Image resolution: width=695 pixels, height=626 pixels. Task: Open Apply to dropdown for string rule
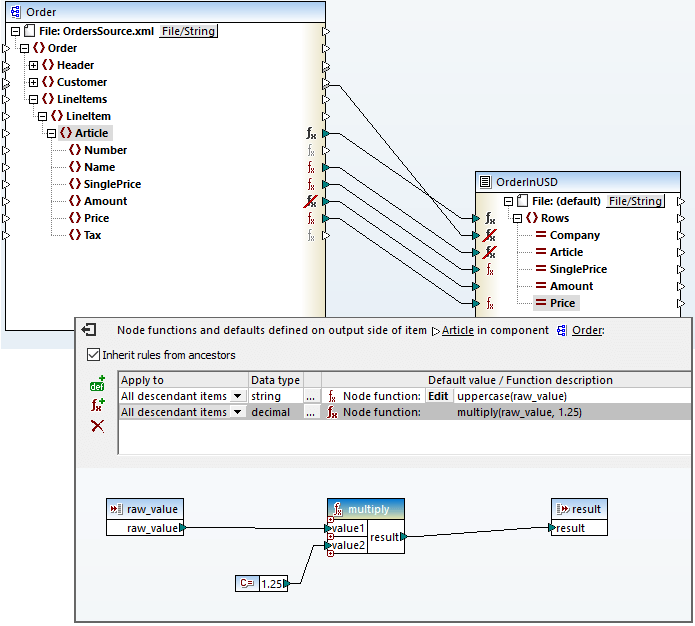(x=237, y=396)
